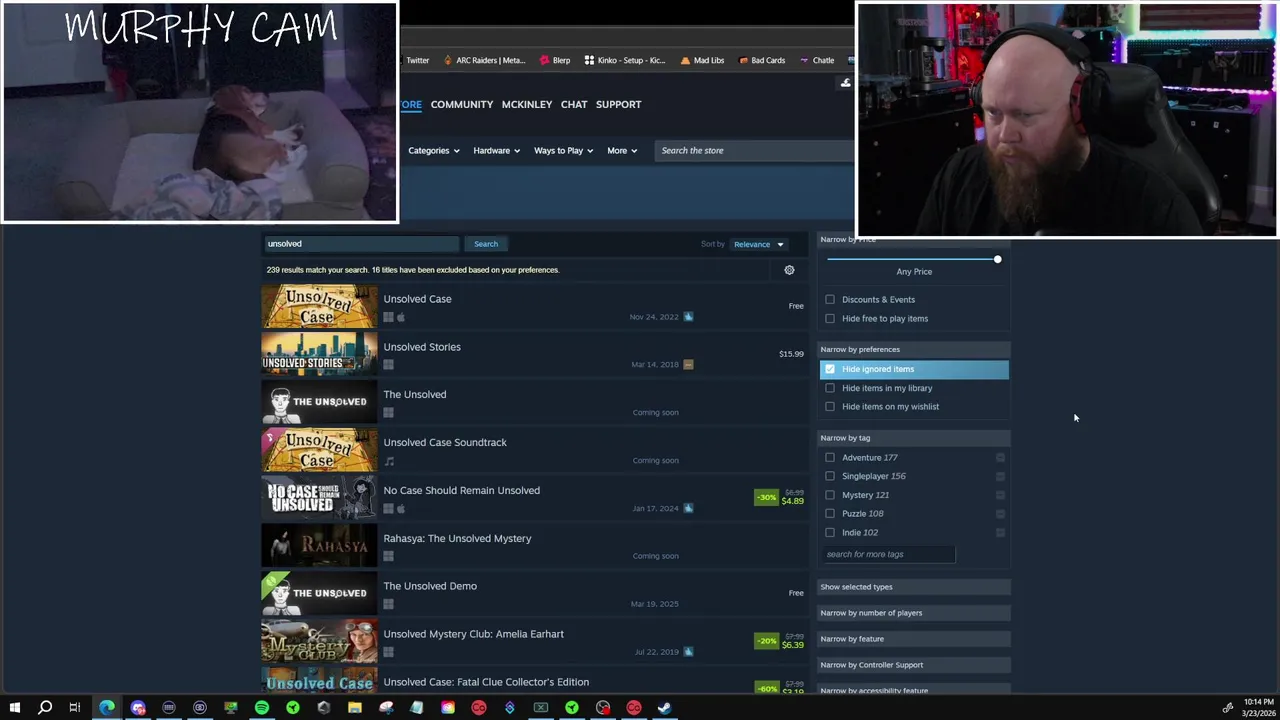Click the Unsolved Stories game thumbnail
Screen dimensions: 1280x720
click(320, 355)
